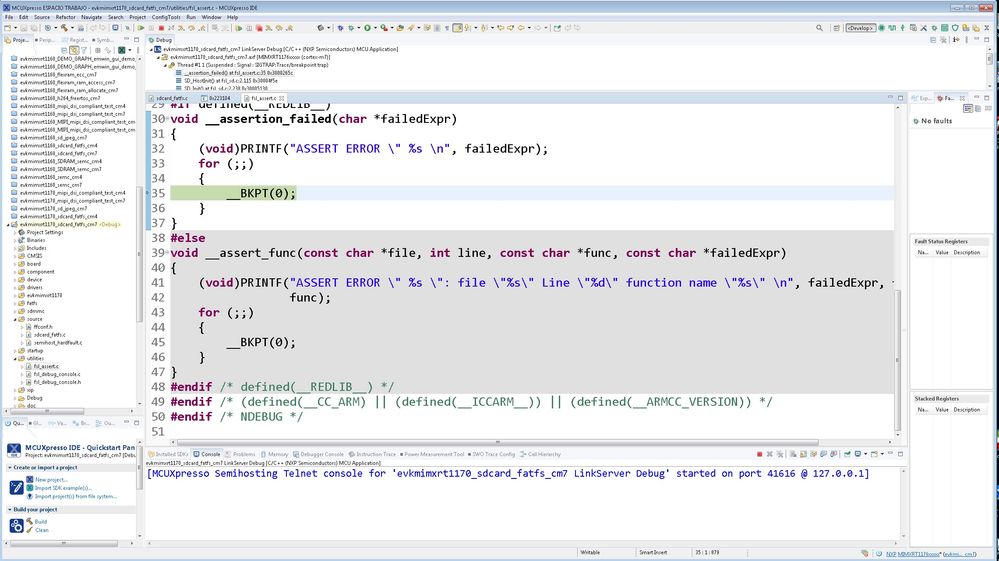Click the Quickstart Clean broom icon

tap(29, 530)
